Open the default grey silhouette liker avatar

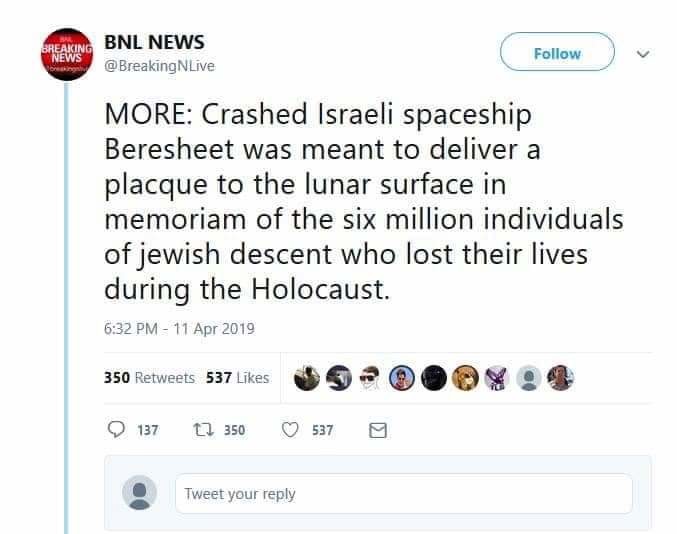(x=527, y=378)
